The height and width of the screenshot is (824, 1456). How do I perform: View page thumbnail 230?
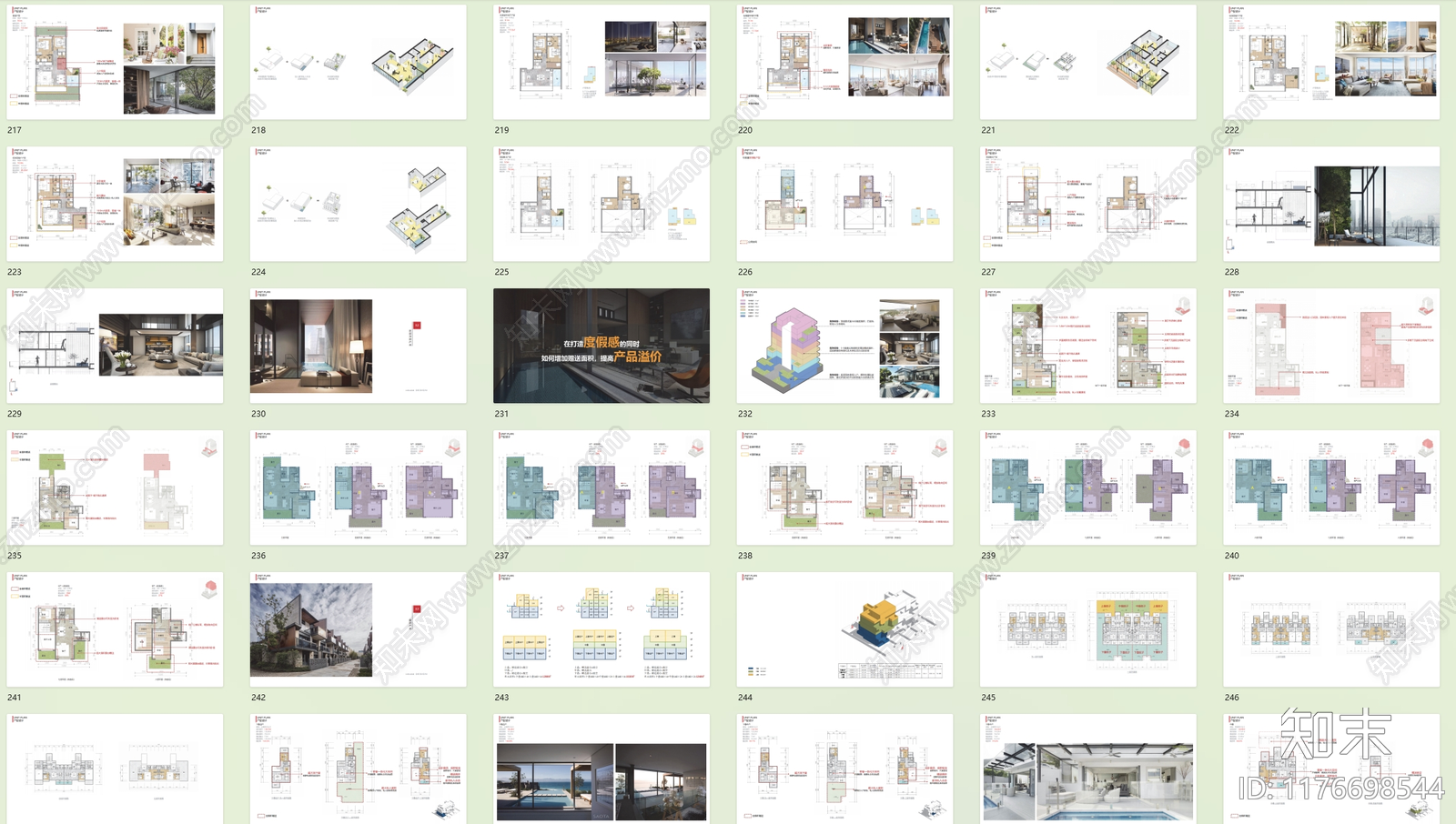click(359, 346)
